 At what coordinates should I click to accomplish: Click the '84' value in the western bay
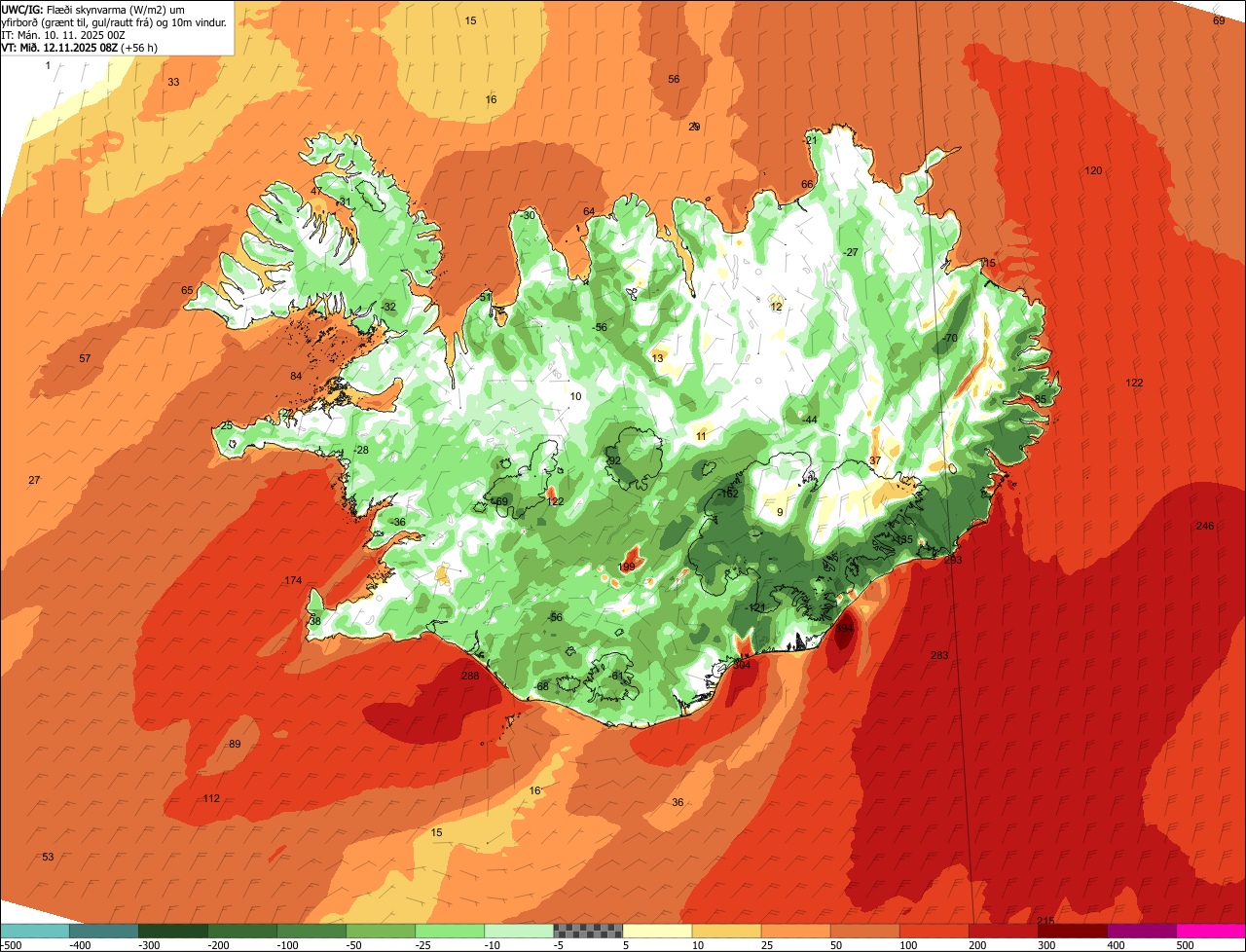297,376
